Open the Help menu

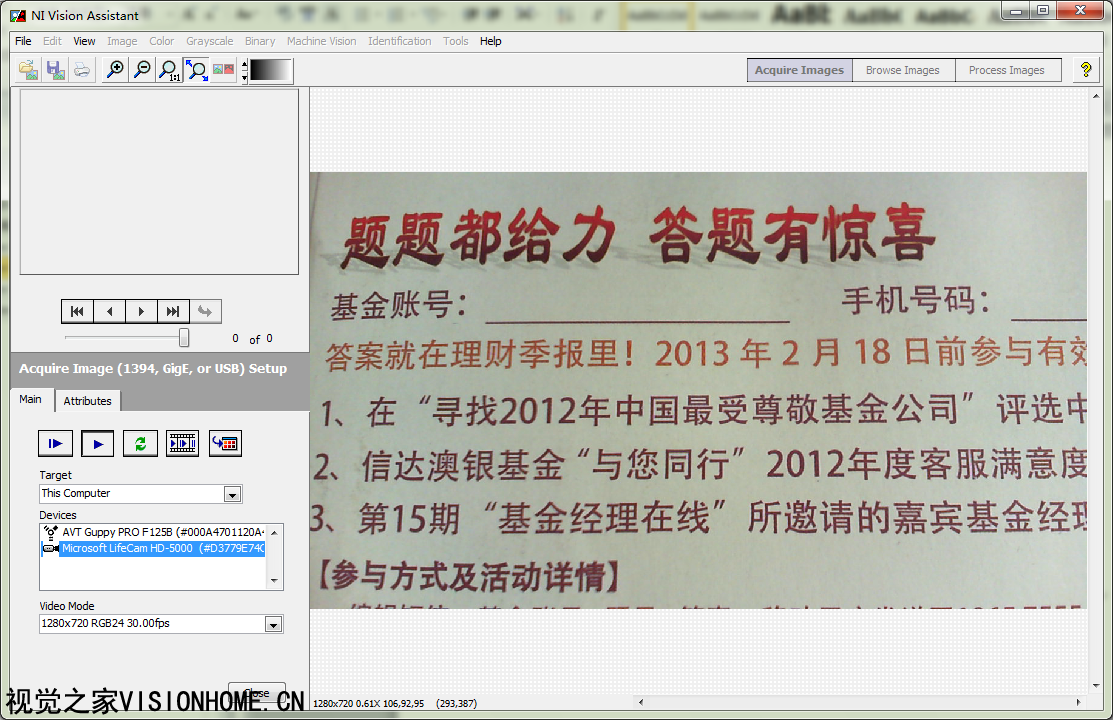(490, 41)
